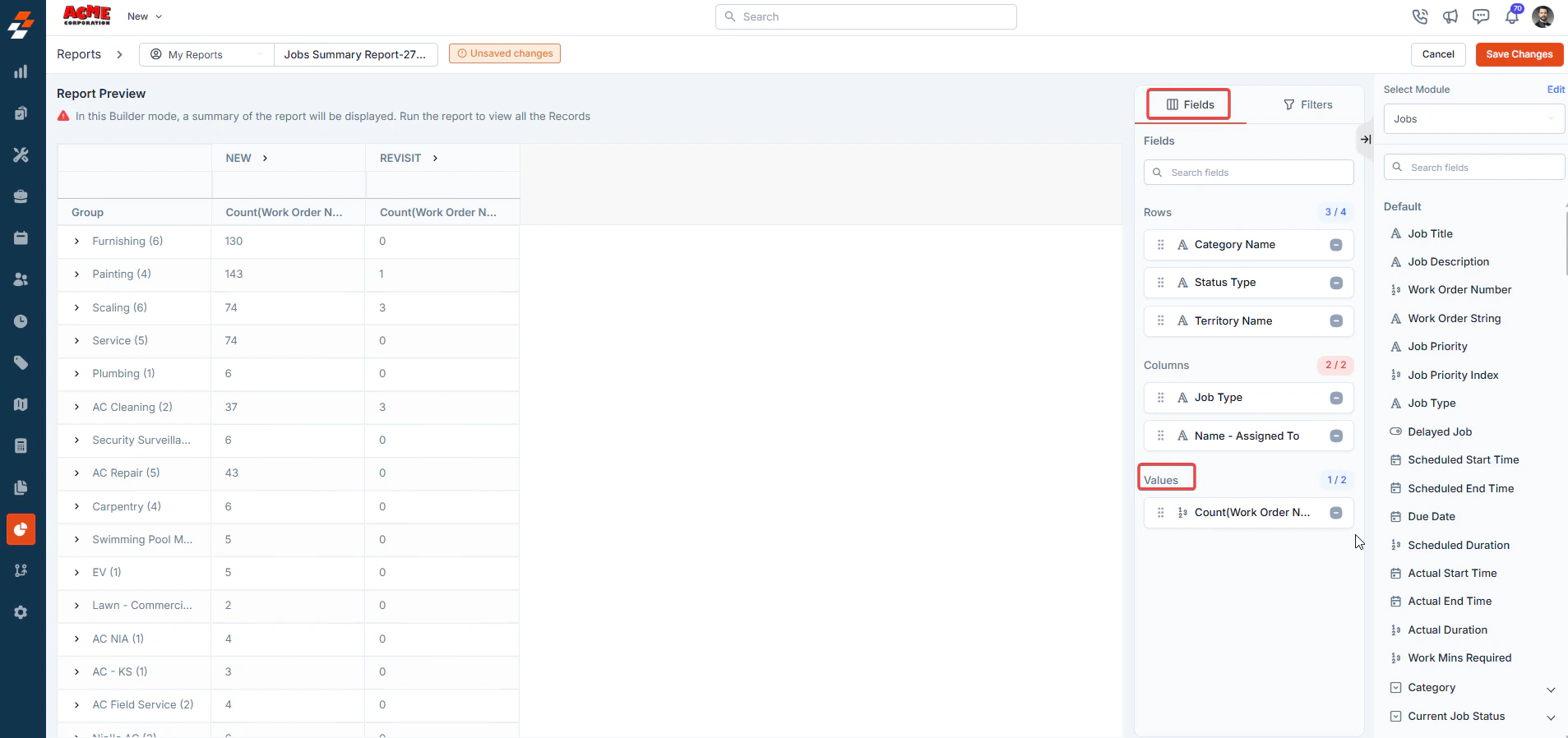Open the customers people icon in sidebar
This screenshot has width=1568, height=738.
[x=21, y=279]
